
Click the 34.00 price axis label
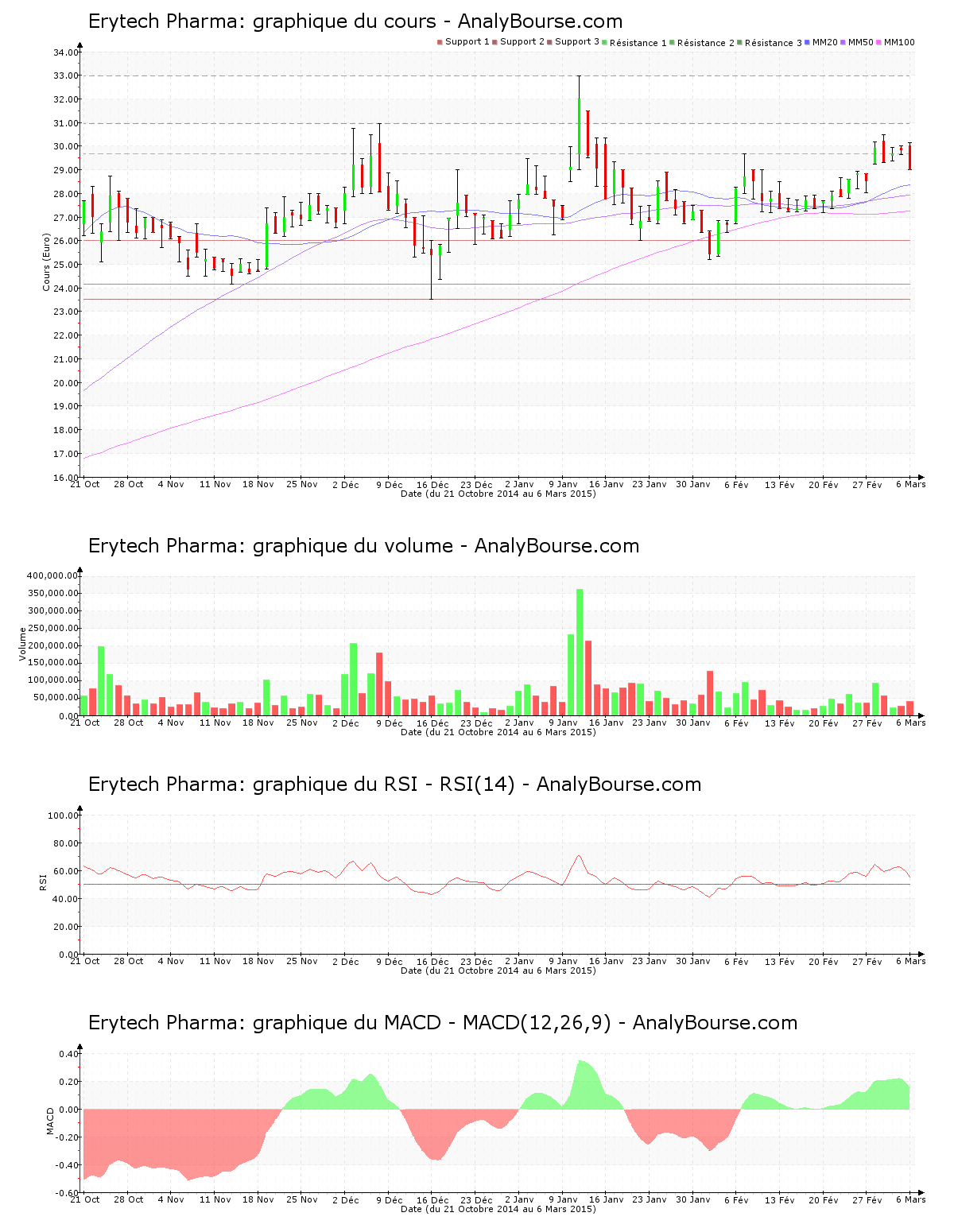(x=66, y=52)
